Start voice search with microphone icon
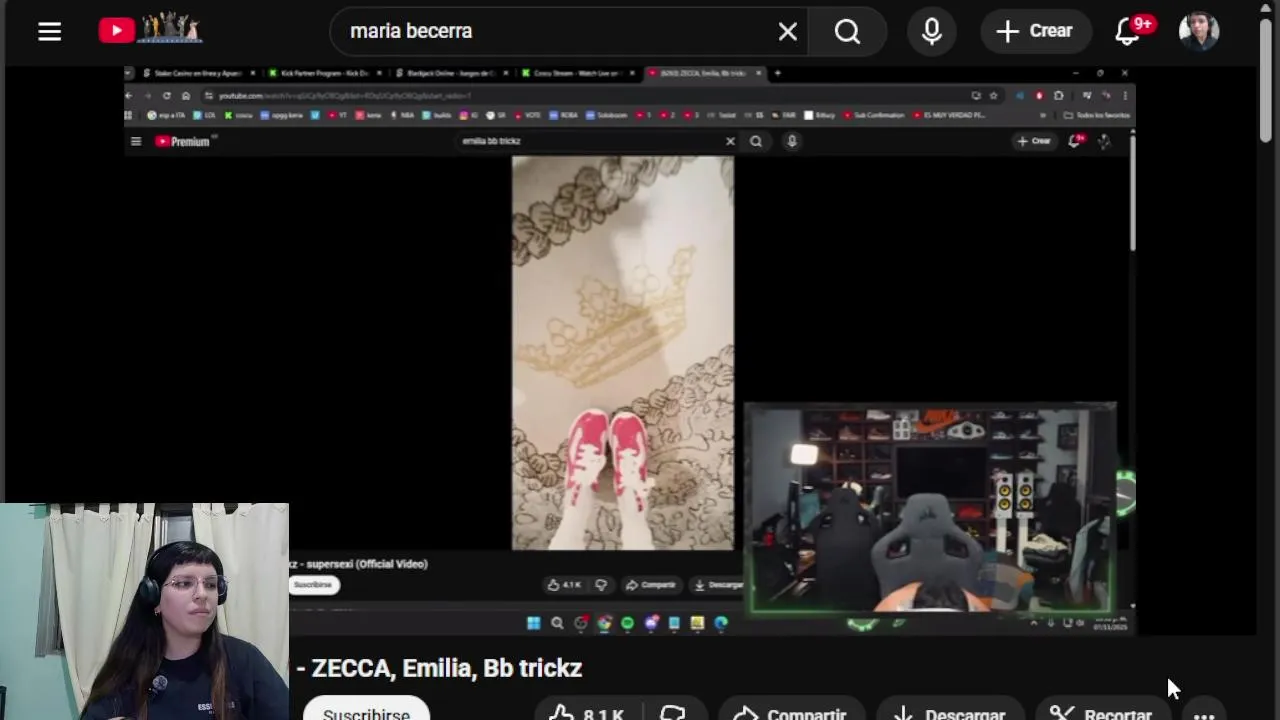This screenshot has height=720, width=1280. pos(931,31)
